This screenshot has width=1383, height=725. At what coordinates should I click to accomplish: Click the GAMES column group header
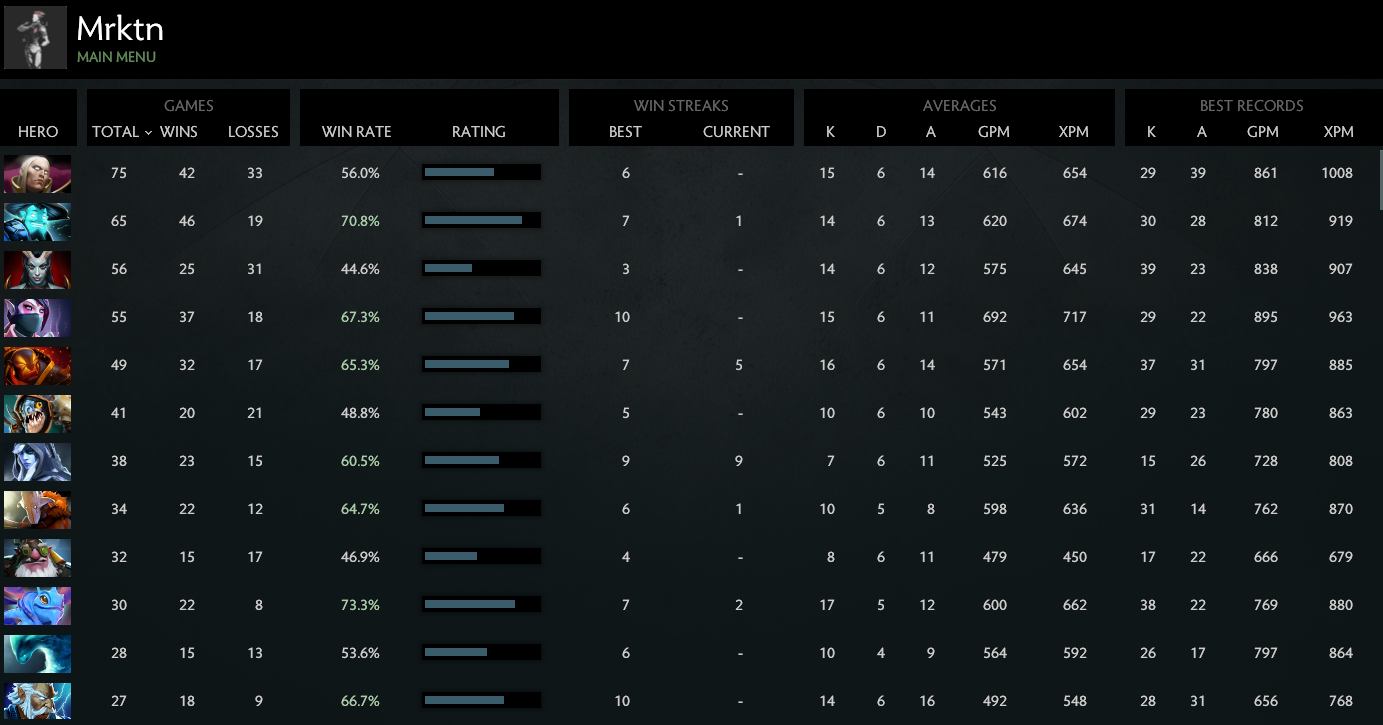point(188,106)
